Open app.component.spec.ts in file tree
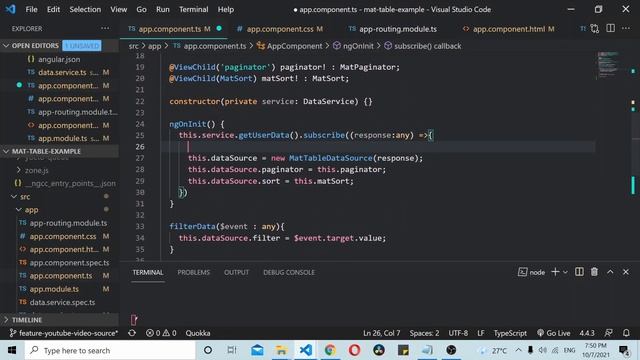The image size is (640, 360). point(60,262)
